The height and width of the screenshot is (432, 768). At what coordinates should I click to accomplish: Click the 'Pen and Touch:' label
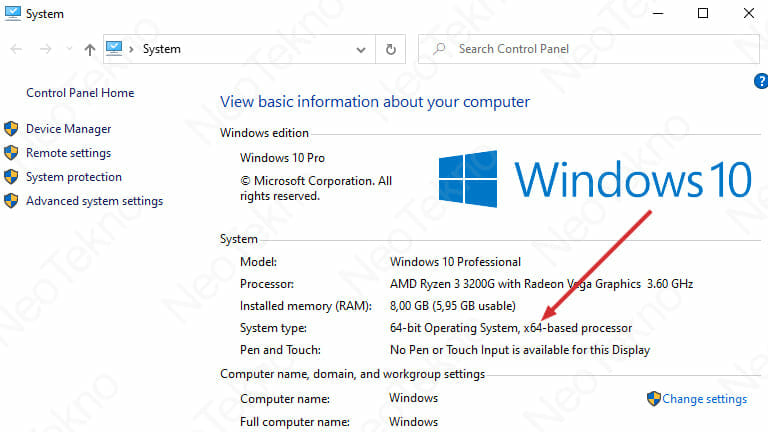280,350
